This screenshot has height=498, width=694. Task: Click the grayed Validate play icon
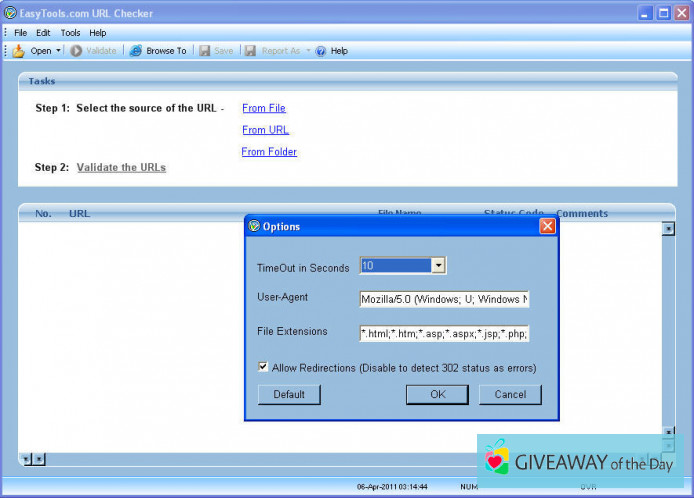pos(76,51)
